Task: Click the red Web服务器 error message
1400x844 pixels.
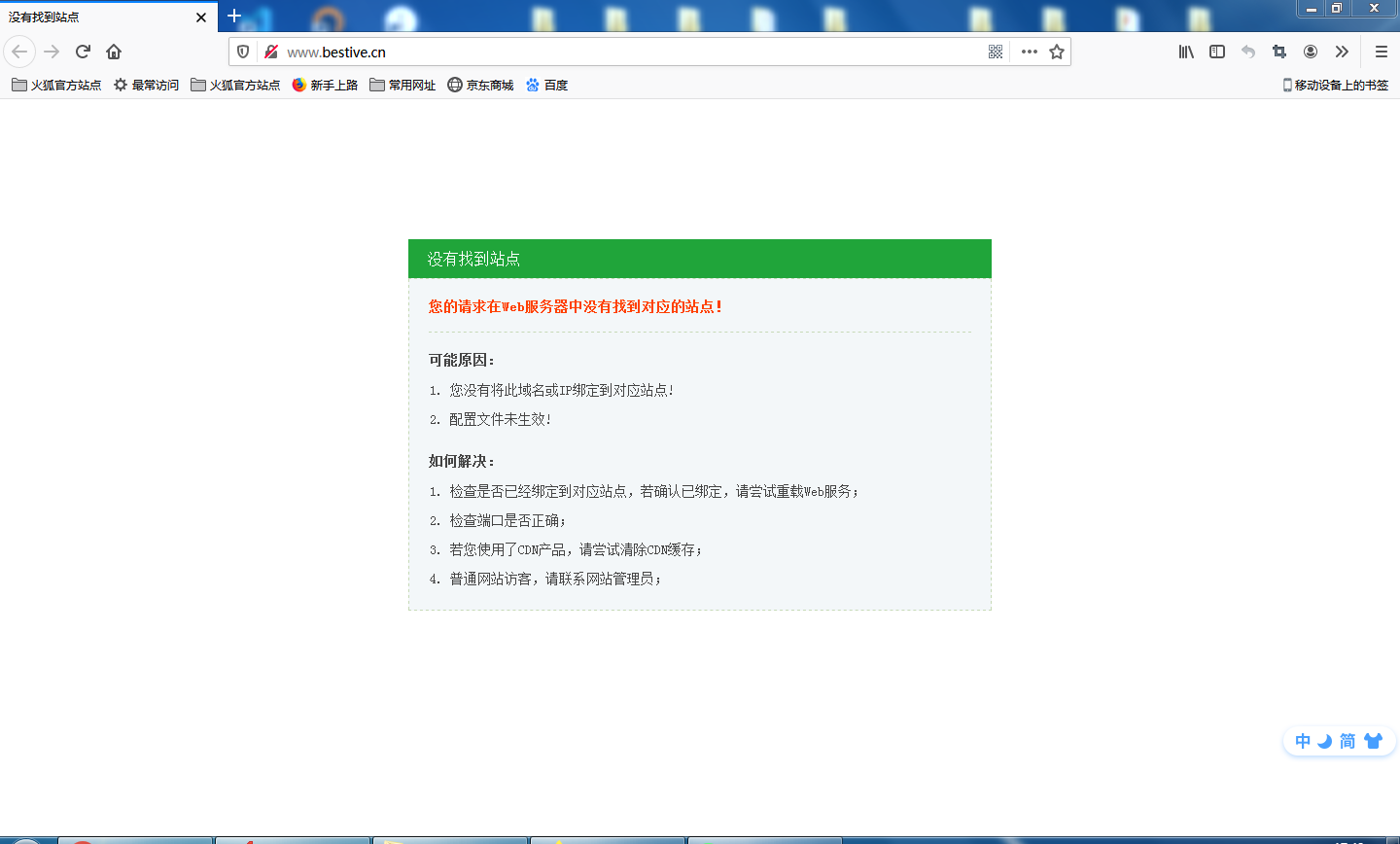Action: 576,306
